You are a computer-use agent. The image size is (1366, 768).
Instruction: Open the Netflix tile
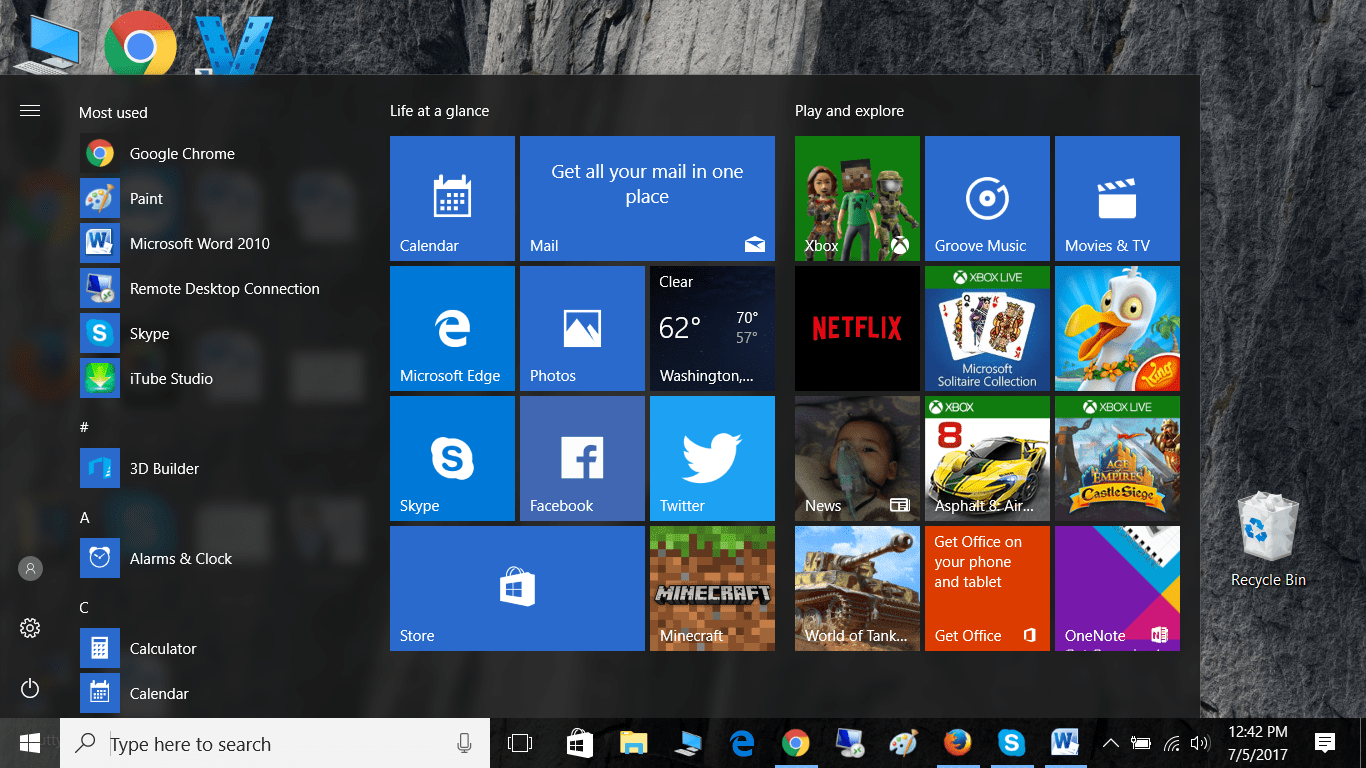coord(857,329)
